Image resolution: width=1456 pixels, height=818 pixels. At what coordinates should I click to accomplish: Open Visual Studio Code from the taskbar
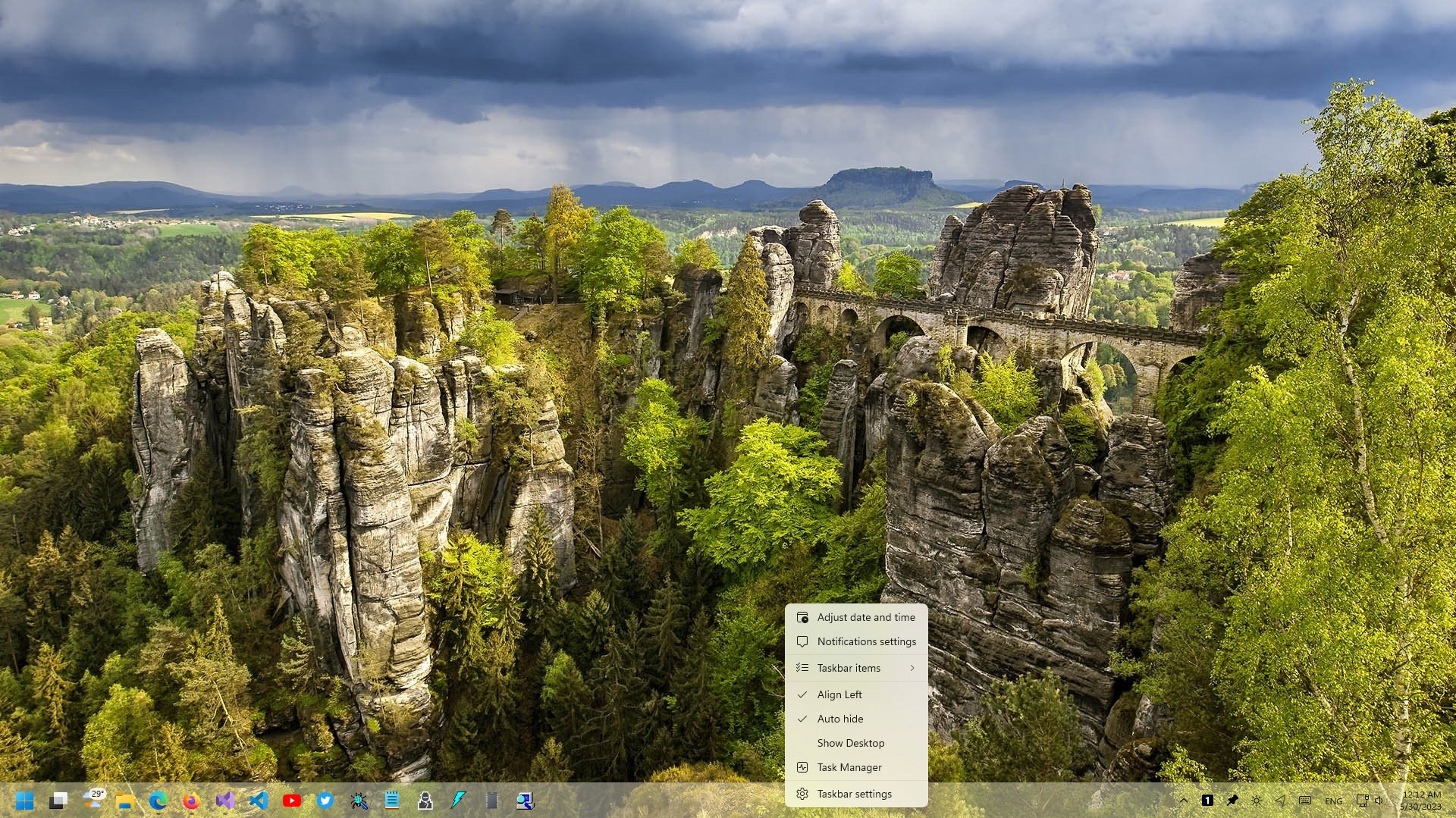[x=259, y=801]
